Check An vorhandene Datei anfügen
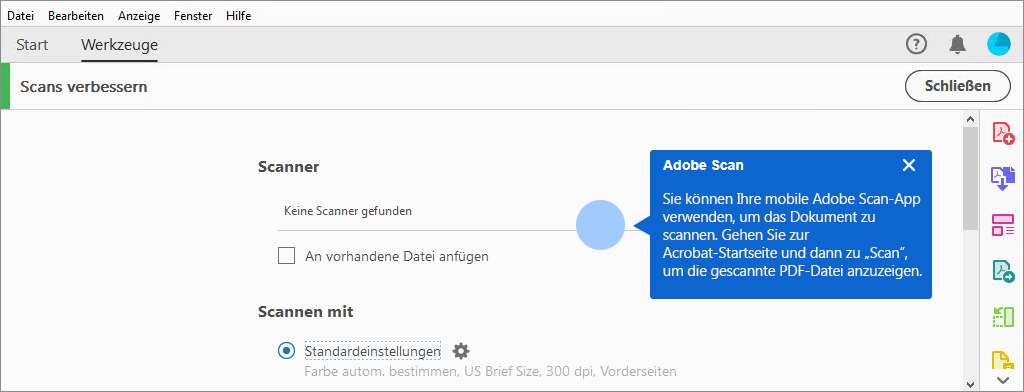1024x392 pixels. pos(286,256)
